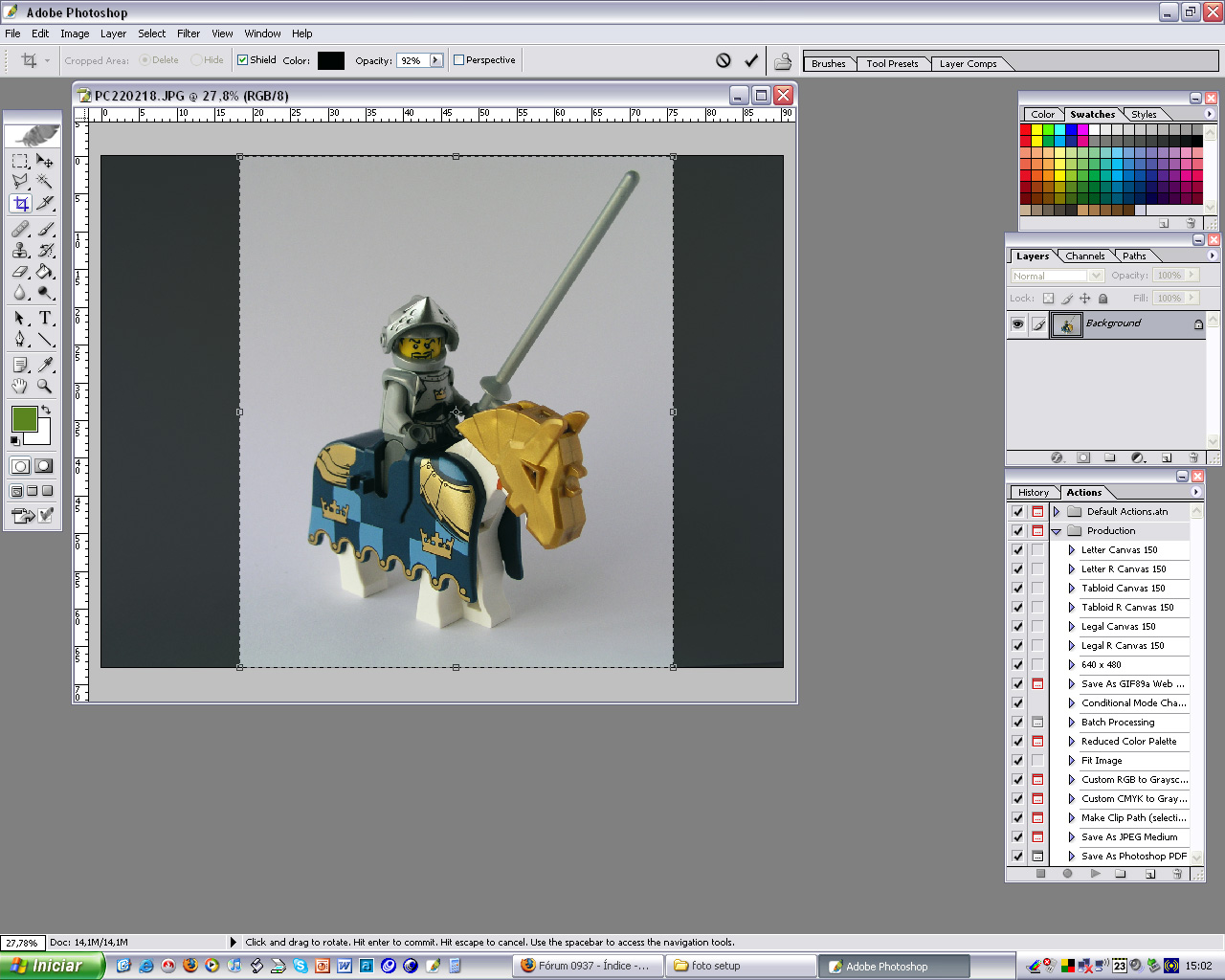The height and width of the screenshot is (980, 1225).
Task: Hide the Background layer visibility eye
Action: (x=1017, y=324)
